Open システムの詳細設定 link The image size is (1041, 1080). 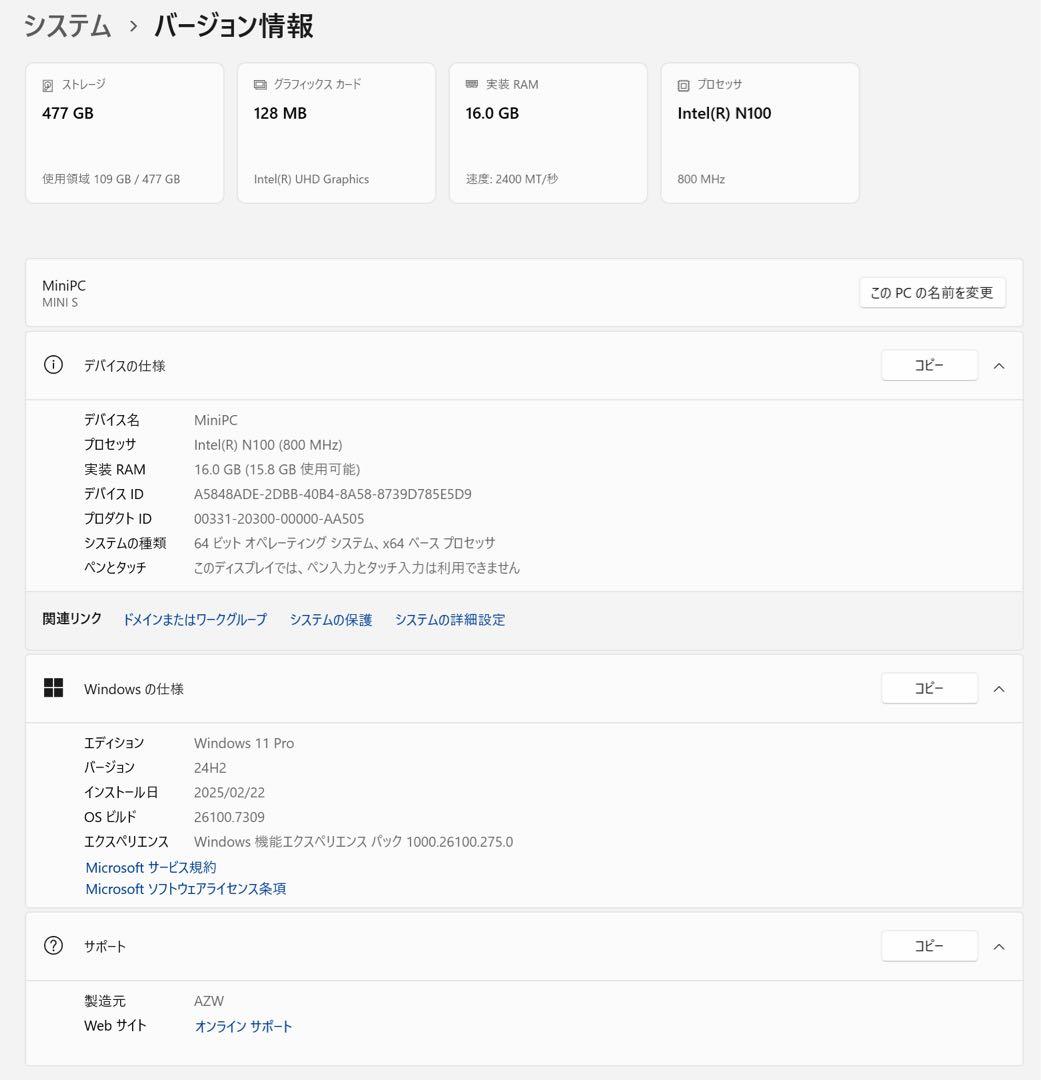450,620
